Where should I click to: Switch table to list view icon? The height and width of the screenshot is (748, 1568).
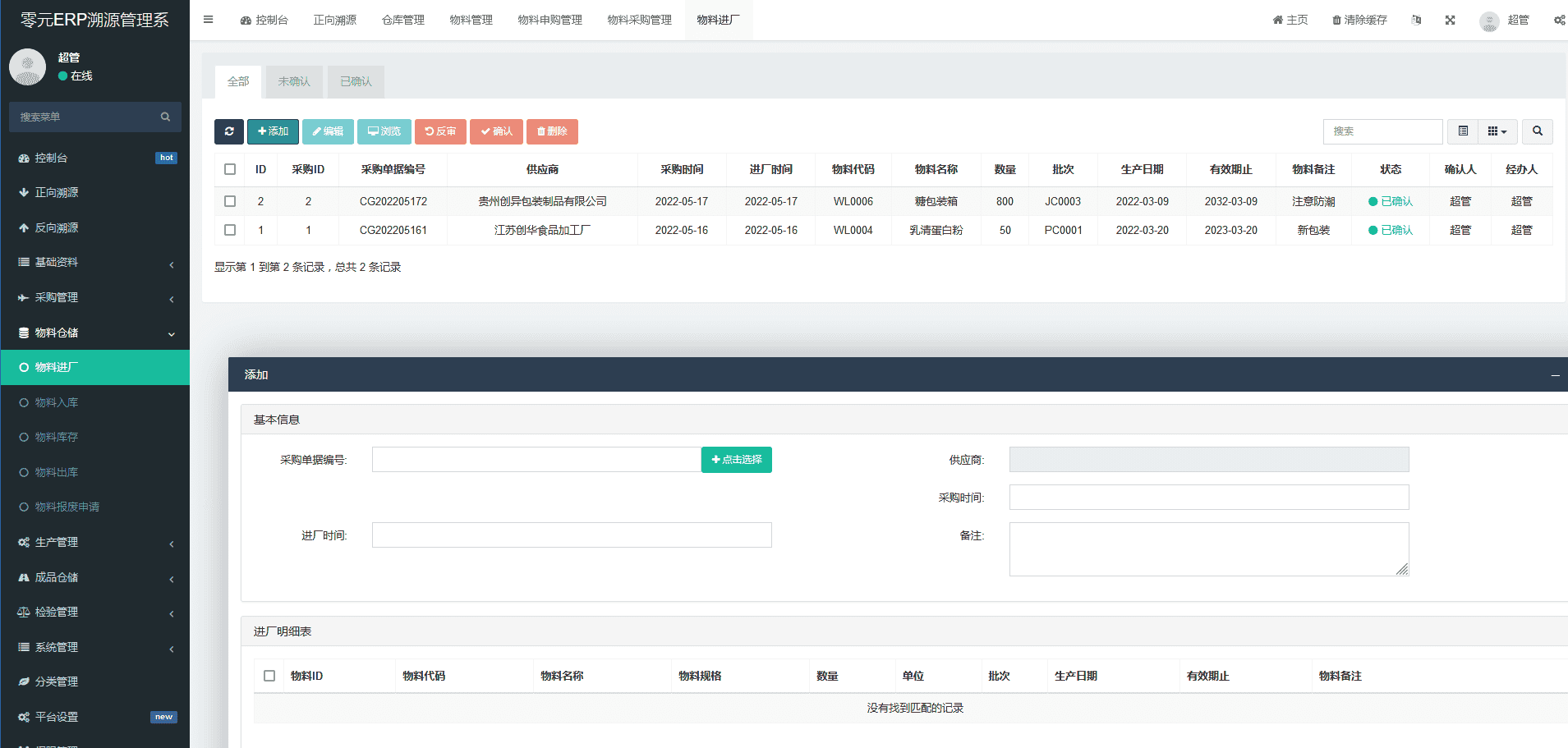tap(1463, 131)
